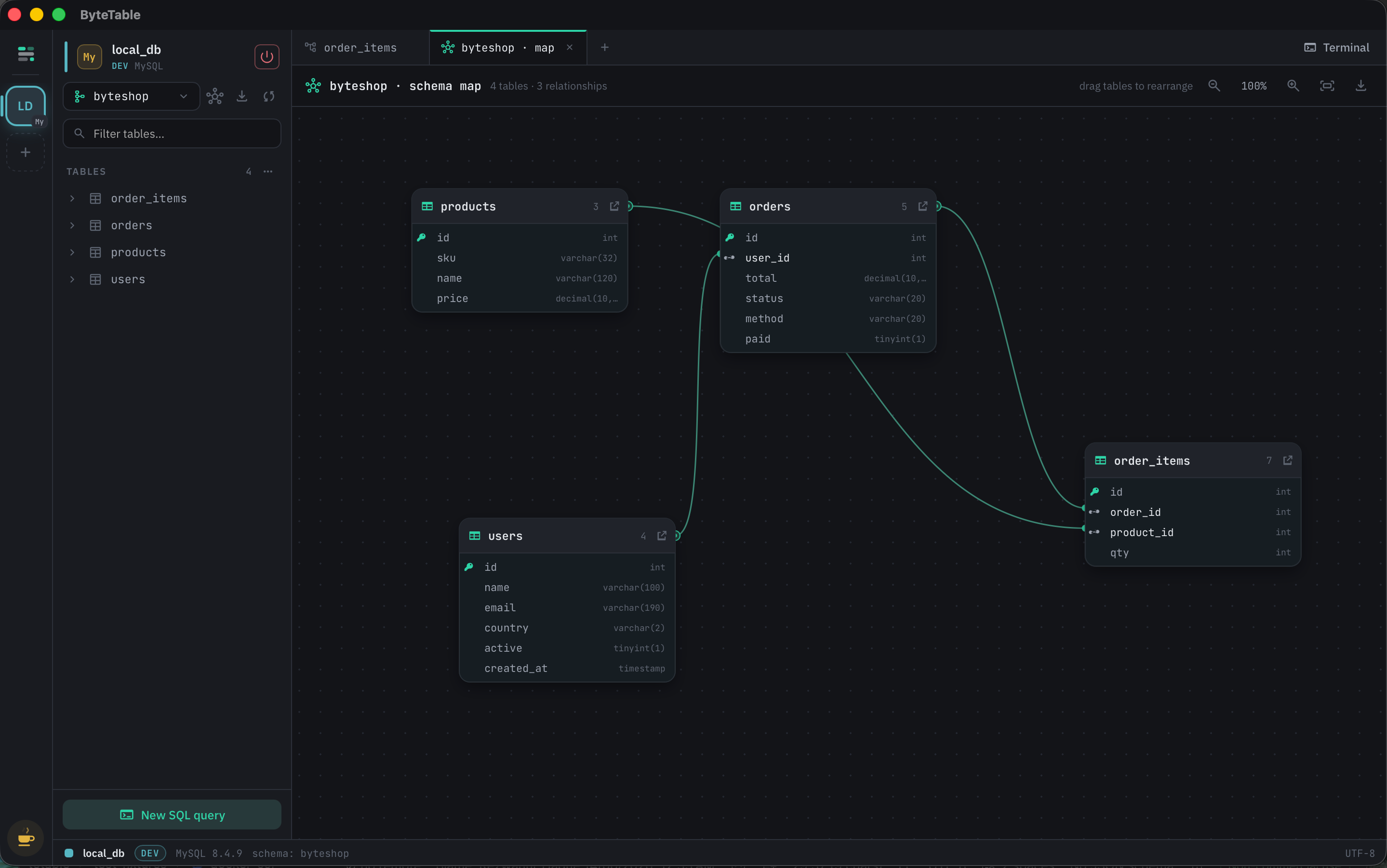Click the order_items card header title

click(x=1151, y=460)
